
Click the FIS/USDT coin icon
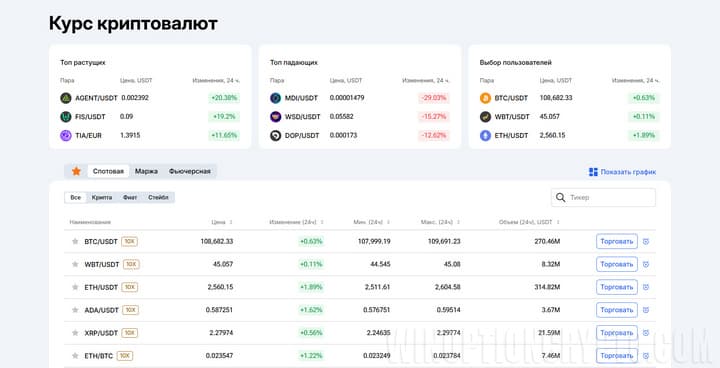pyautogui.click(x=66, y=117)
